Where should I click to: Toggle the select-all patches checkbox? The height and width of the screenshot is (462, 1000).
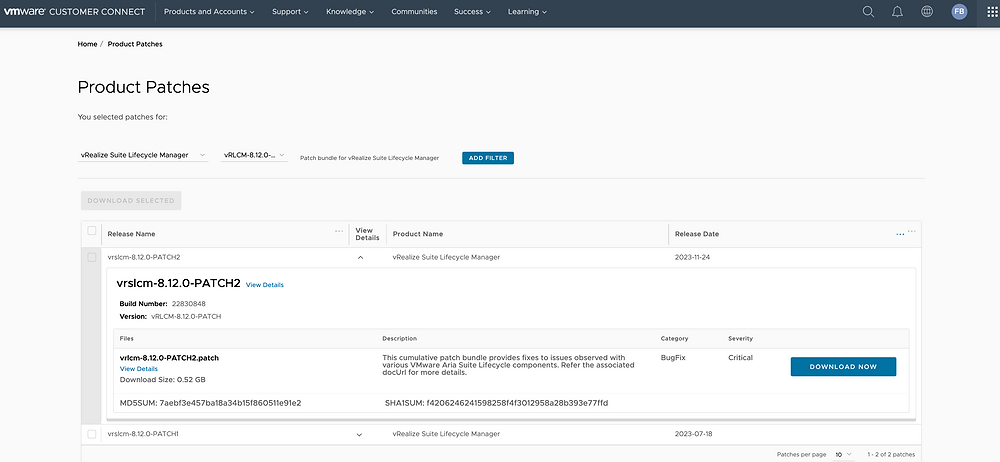point(92,231)
